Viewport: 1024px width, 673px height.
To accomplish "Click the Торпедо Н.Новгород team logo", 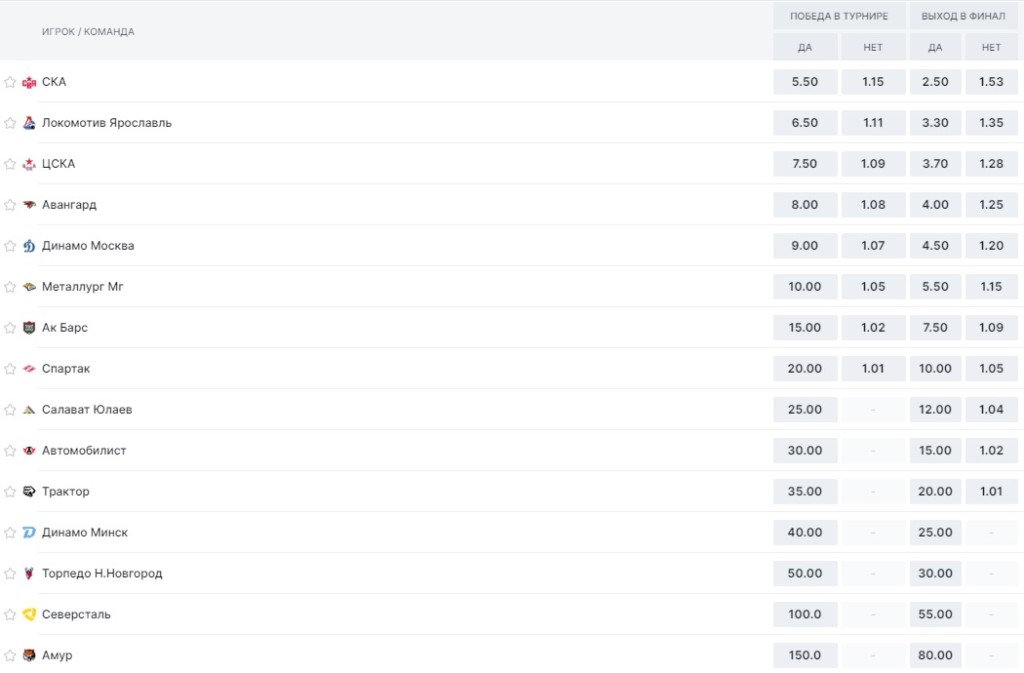I will (29, 574).
